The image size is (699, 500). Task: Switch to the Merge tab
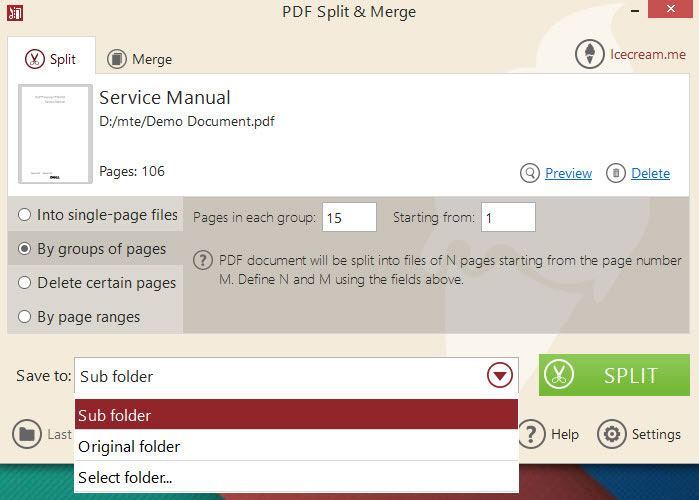[140, 59]
